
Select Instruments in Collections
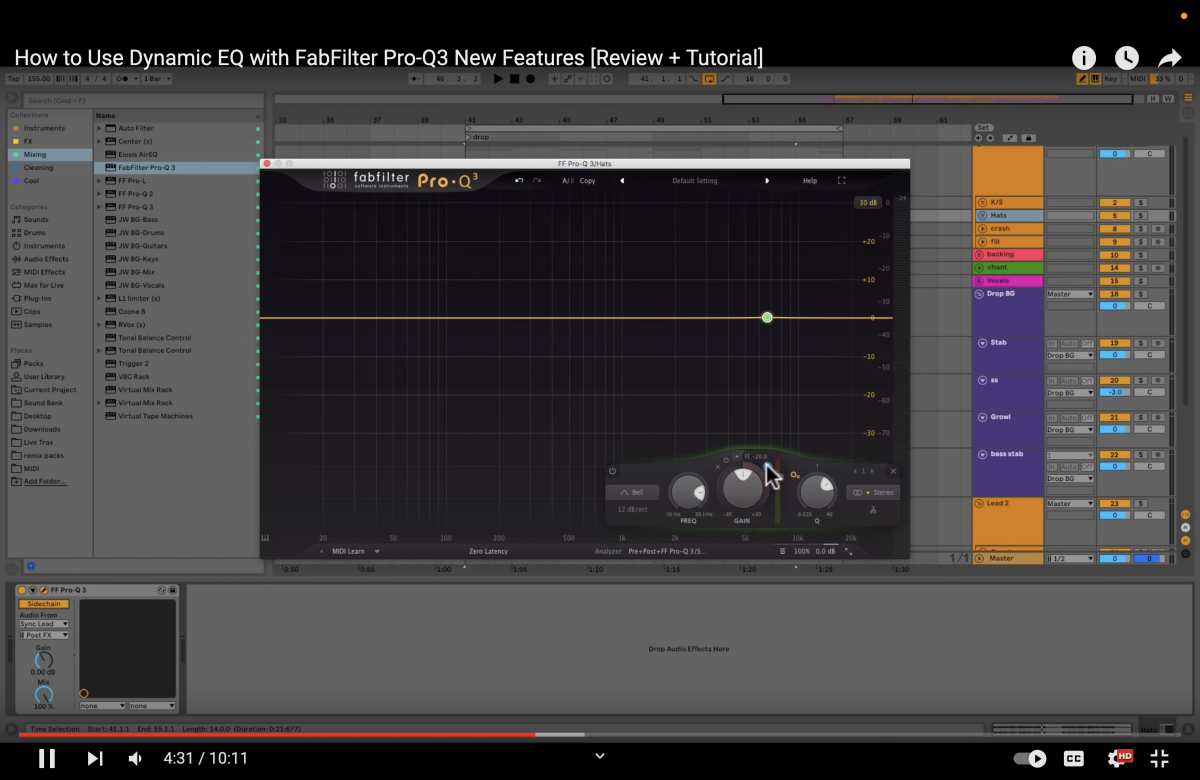point(44,128)
